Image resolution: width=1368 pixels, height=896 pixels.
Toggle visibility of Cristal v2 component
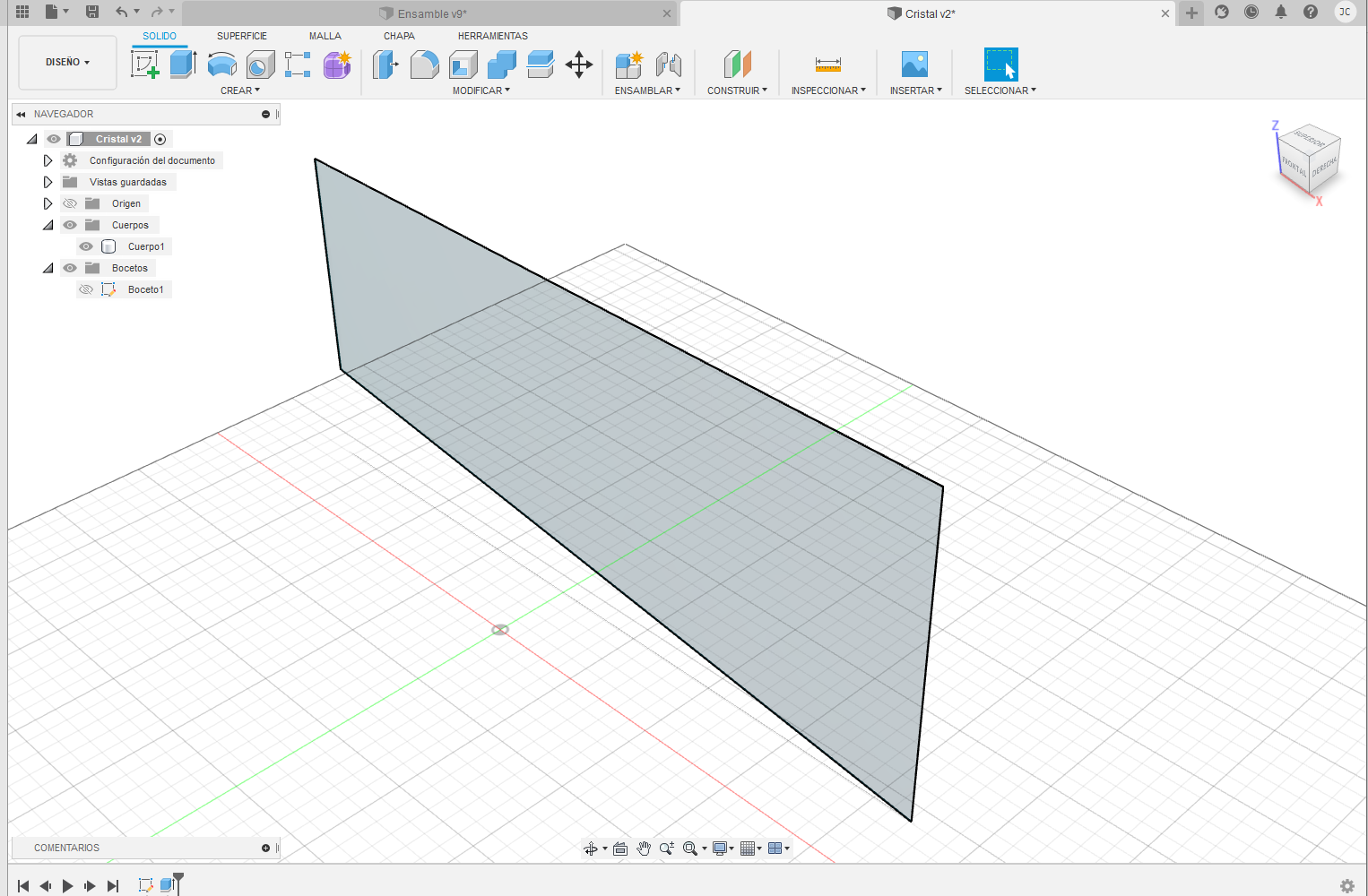pyautogui.click(x=54, y=139)
